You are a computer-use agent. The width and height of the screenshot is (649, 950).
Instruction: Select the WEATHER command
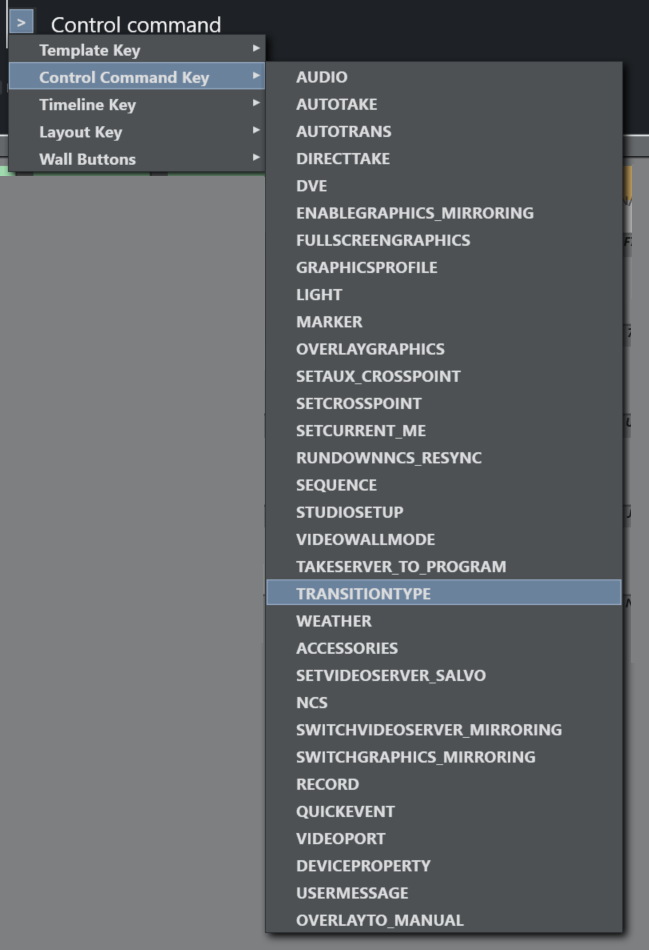pos(334,621)
